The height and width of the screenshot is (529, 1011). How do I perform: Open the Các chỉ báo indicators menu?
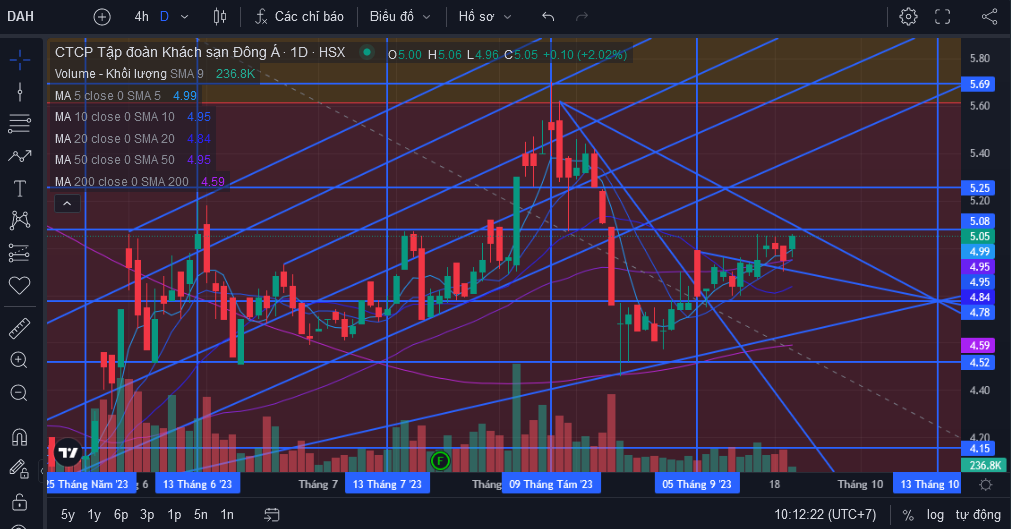coord(300,17)
